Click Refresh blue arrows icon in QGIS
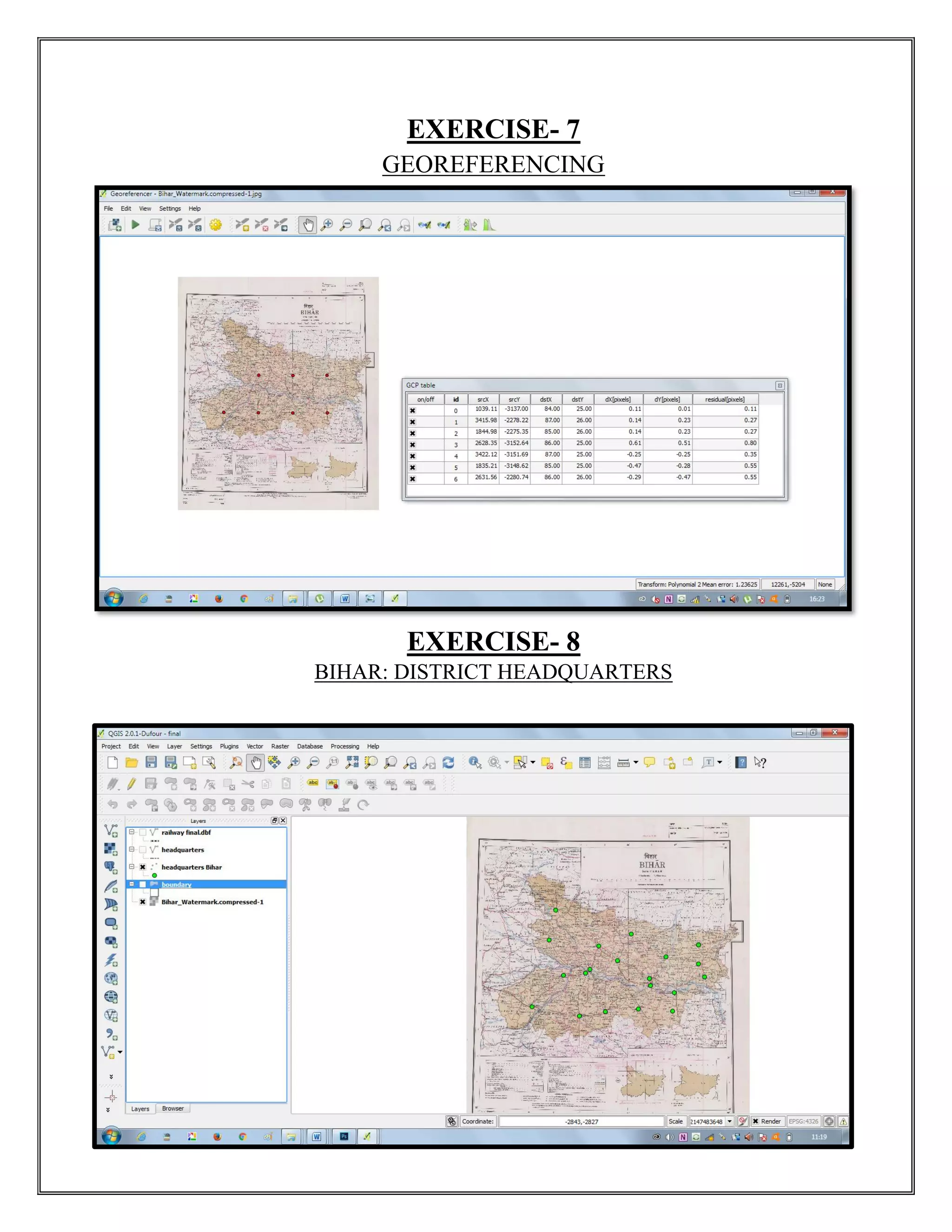The height and width of the screenshot is (1232, 952). point(449,762)
